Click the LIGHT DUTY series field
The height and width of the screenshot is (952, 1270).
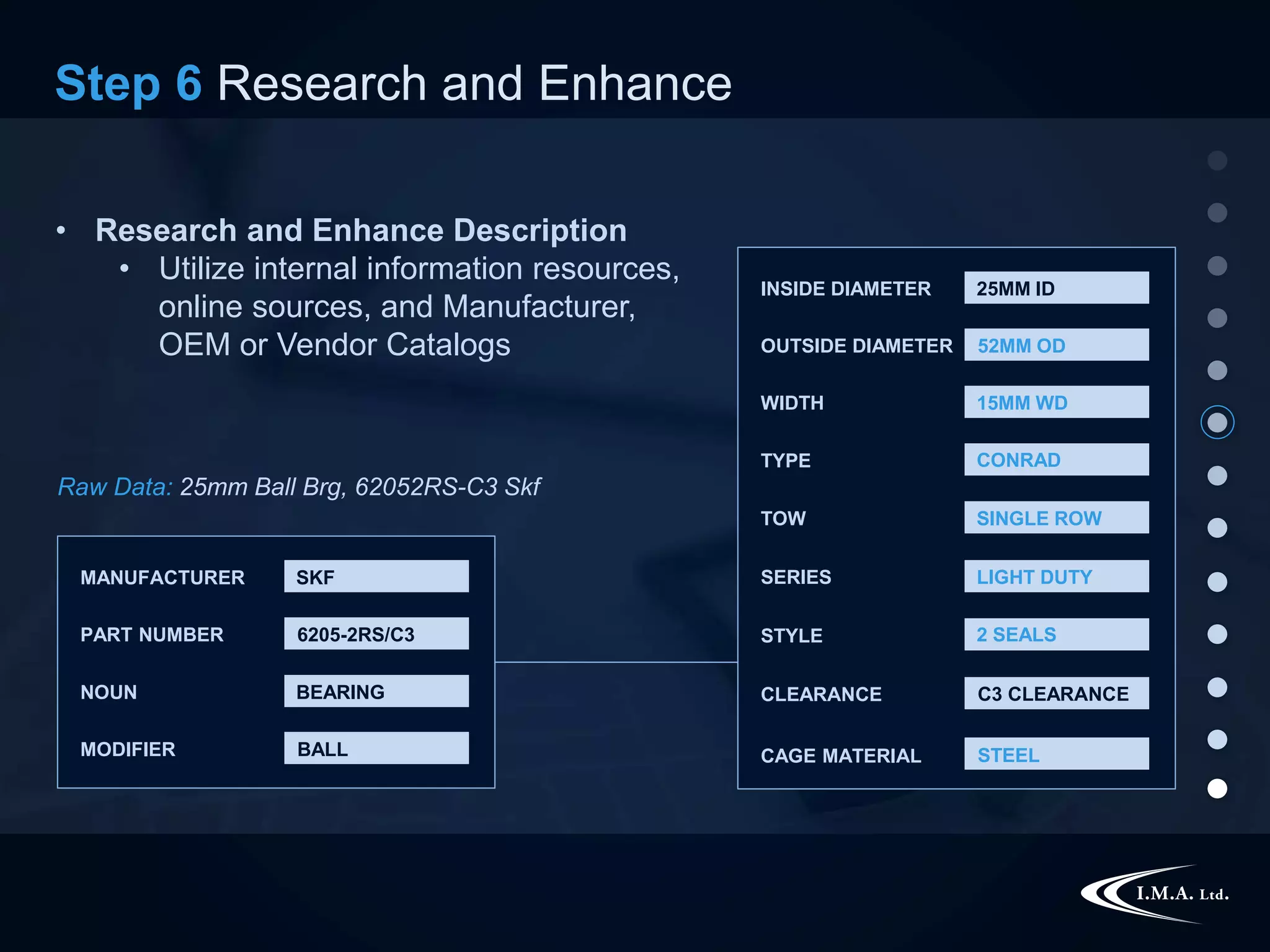(1055, 576)
